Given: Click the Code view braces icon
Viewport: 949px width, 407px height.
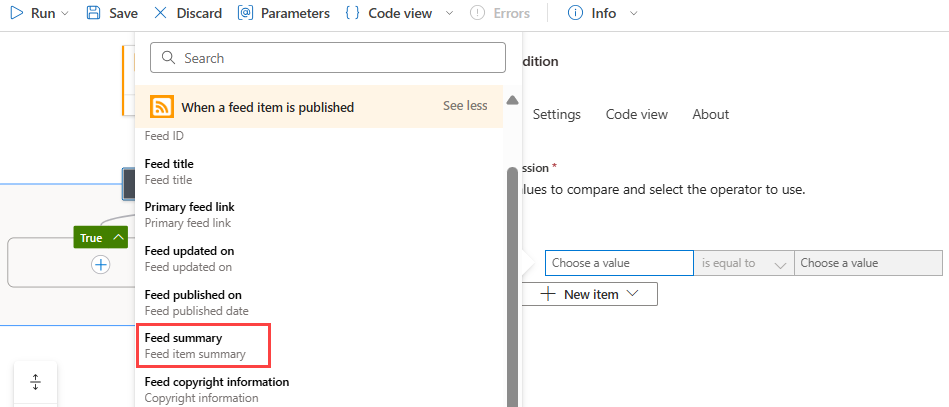Looking at the screenshot, I should pos(352,13).
